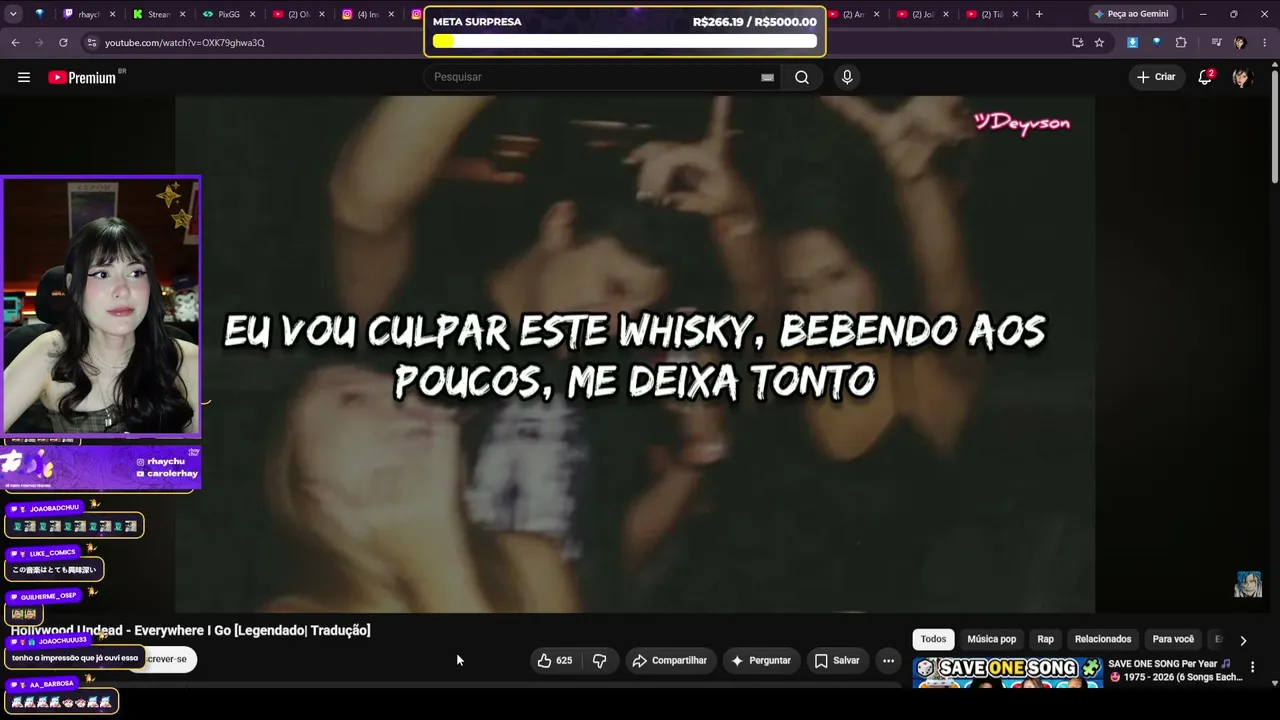Like the video with thumbs-up button

tap(555, 660)
